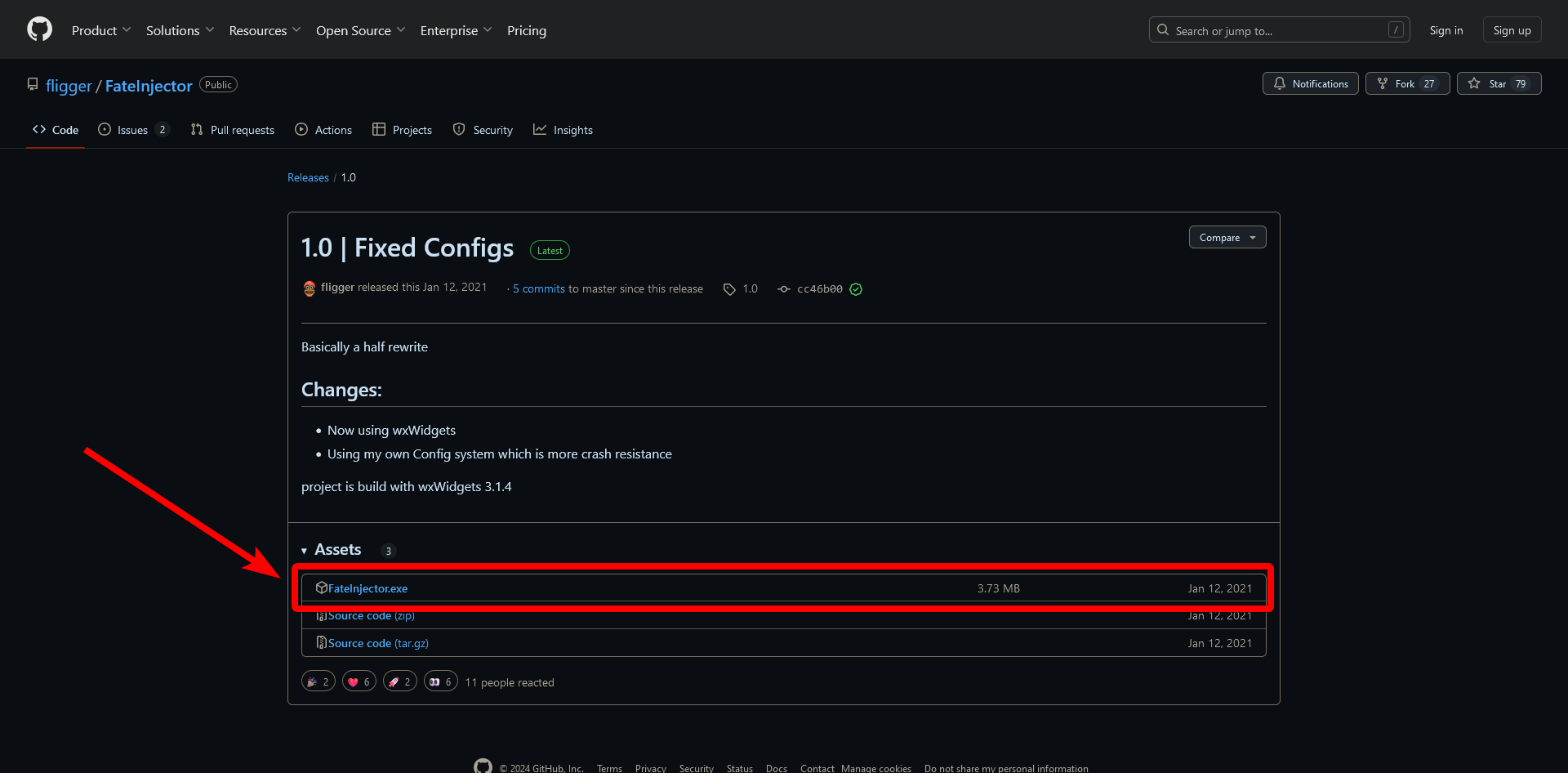View the 5 commits since release
1568x773 pixels.
[x=539, y=288]
